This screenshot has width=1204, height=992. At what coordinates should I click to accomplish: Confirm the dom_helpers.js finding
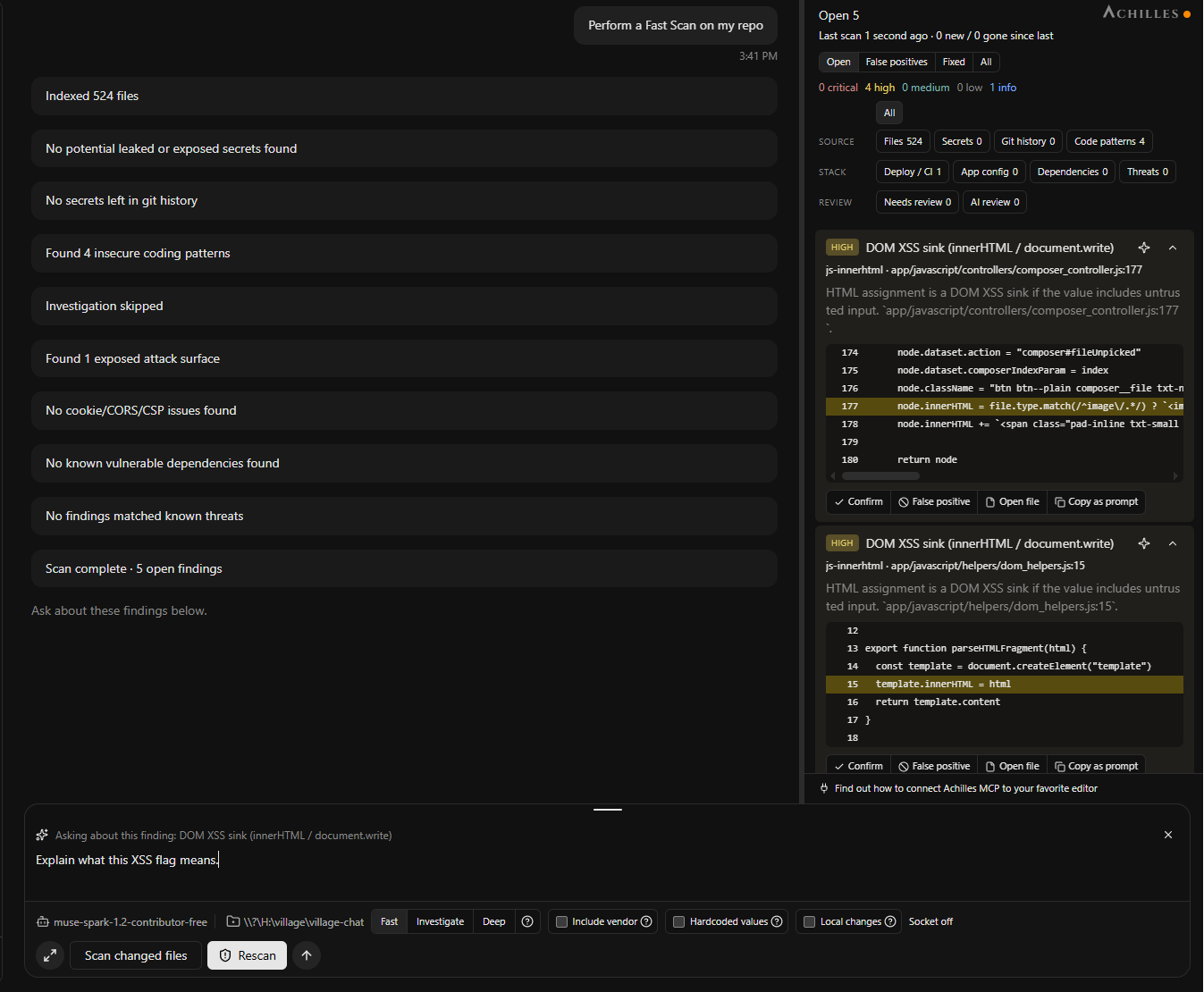coord(858,766)
